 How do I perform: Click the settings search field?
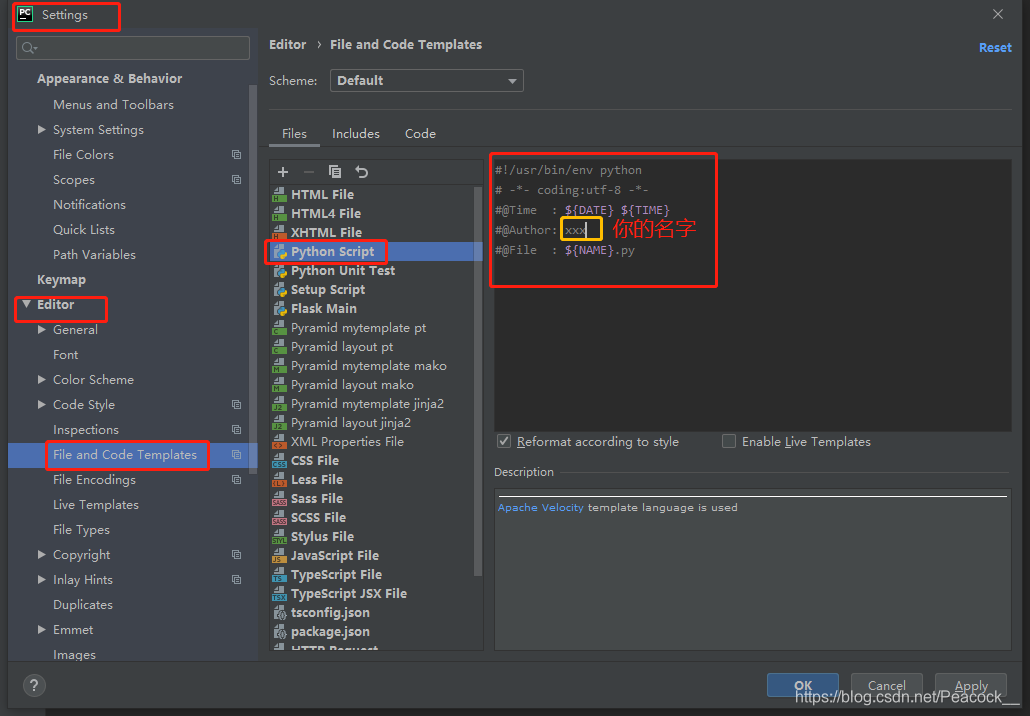pyautogui.click(x=133, y=48)
